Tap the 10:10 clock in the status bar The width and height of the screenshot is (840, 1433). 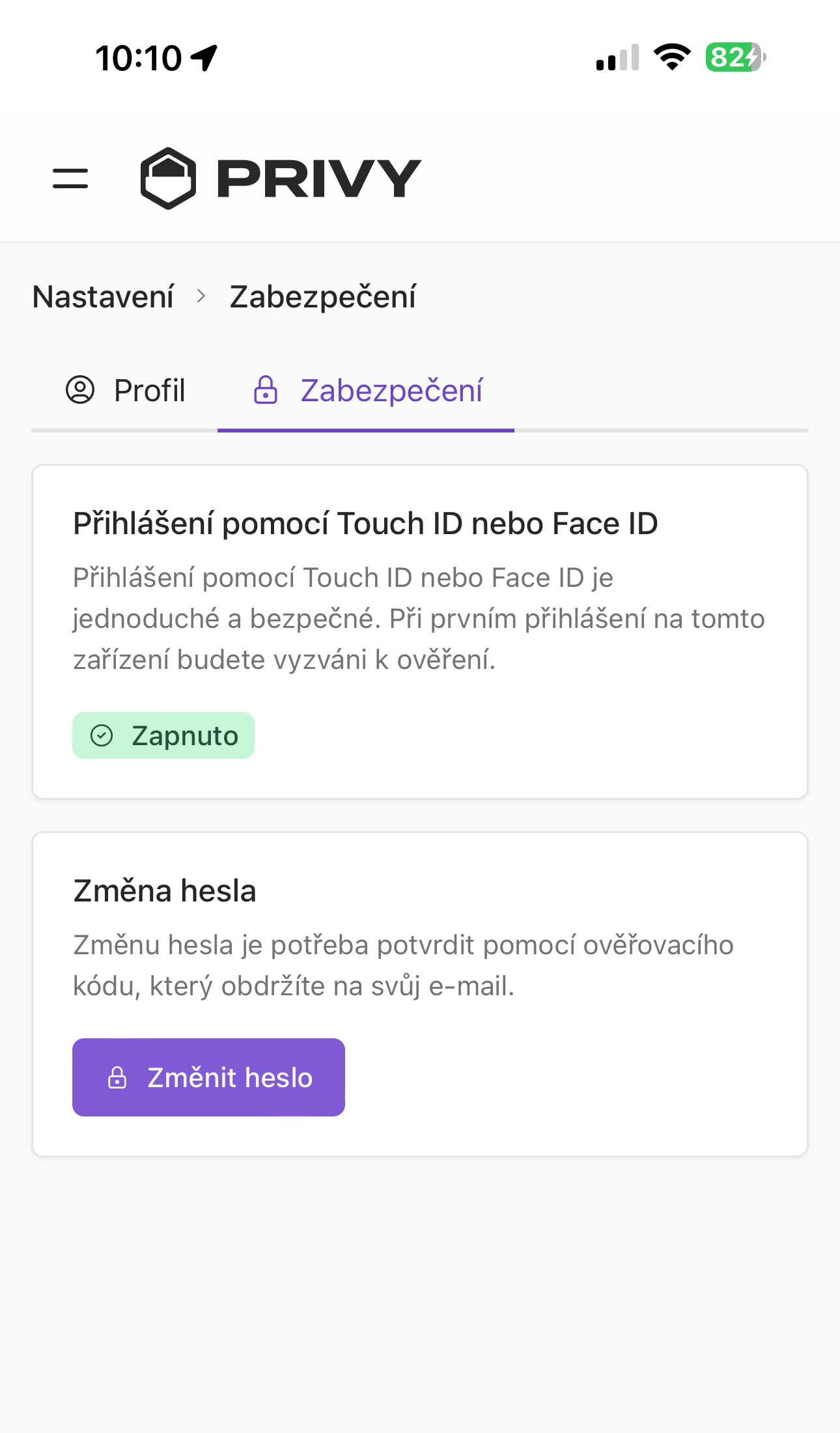coord(139,56)
